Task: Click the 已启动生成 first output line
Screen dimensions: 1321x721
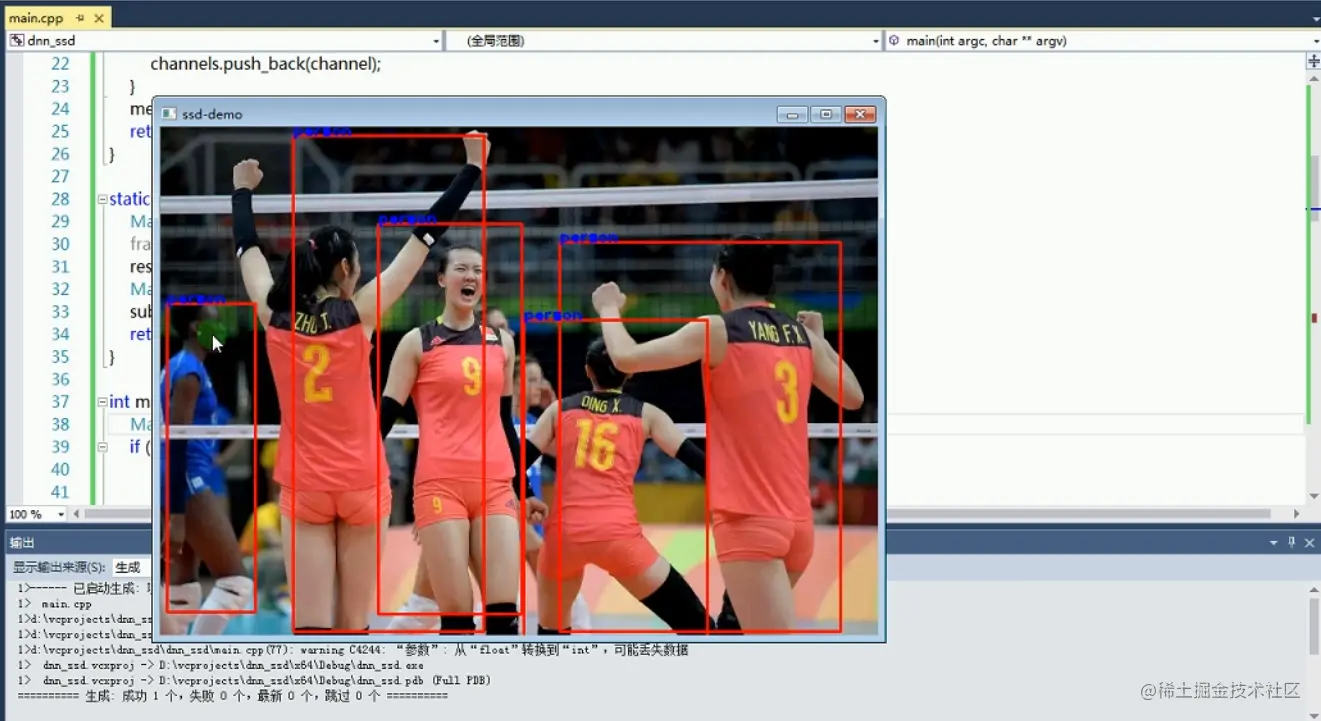Action: pos(84,589)
